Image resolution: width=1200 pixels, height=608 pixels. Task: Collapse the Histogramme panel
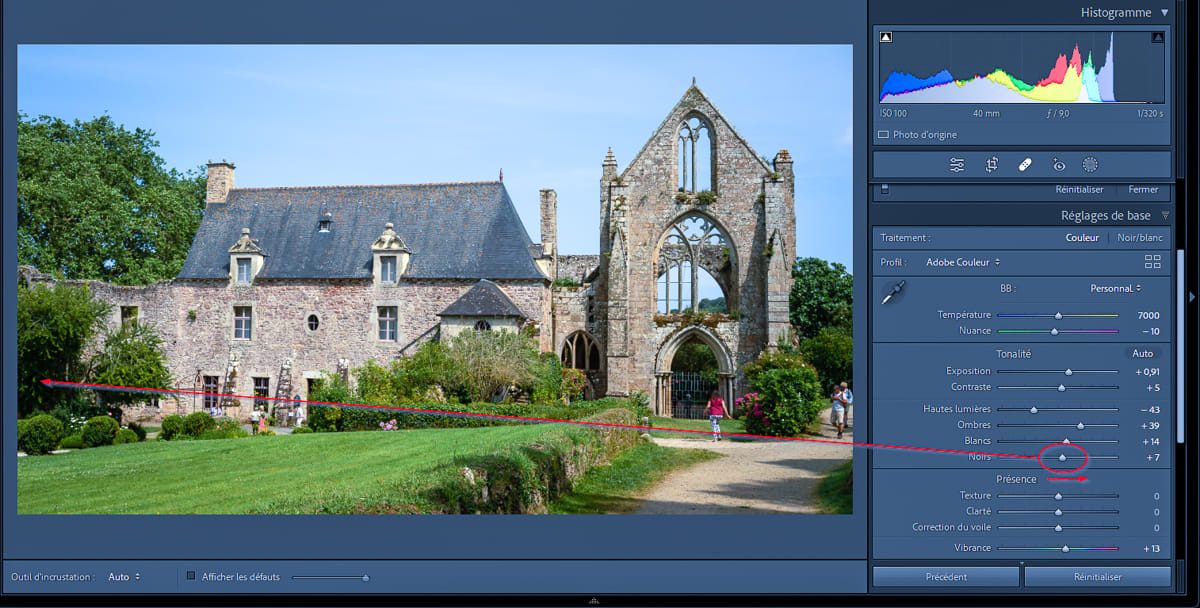click(x=1164, y=13)
